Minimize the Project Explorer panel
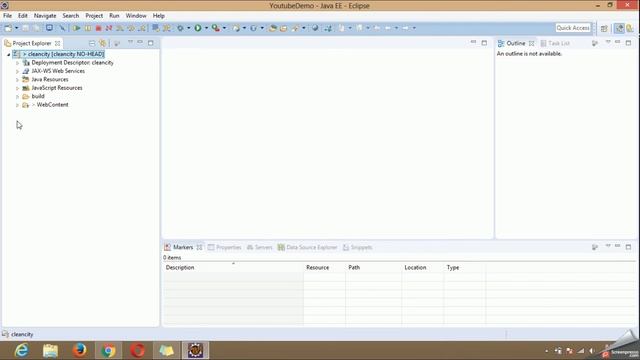 click(140, 42)
